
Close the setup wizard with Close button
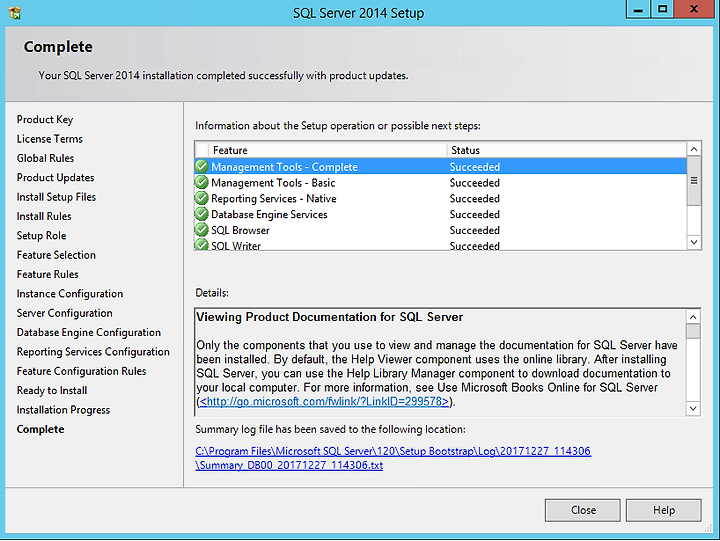point(583,510)
